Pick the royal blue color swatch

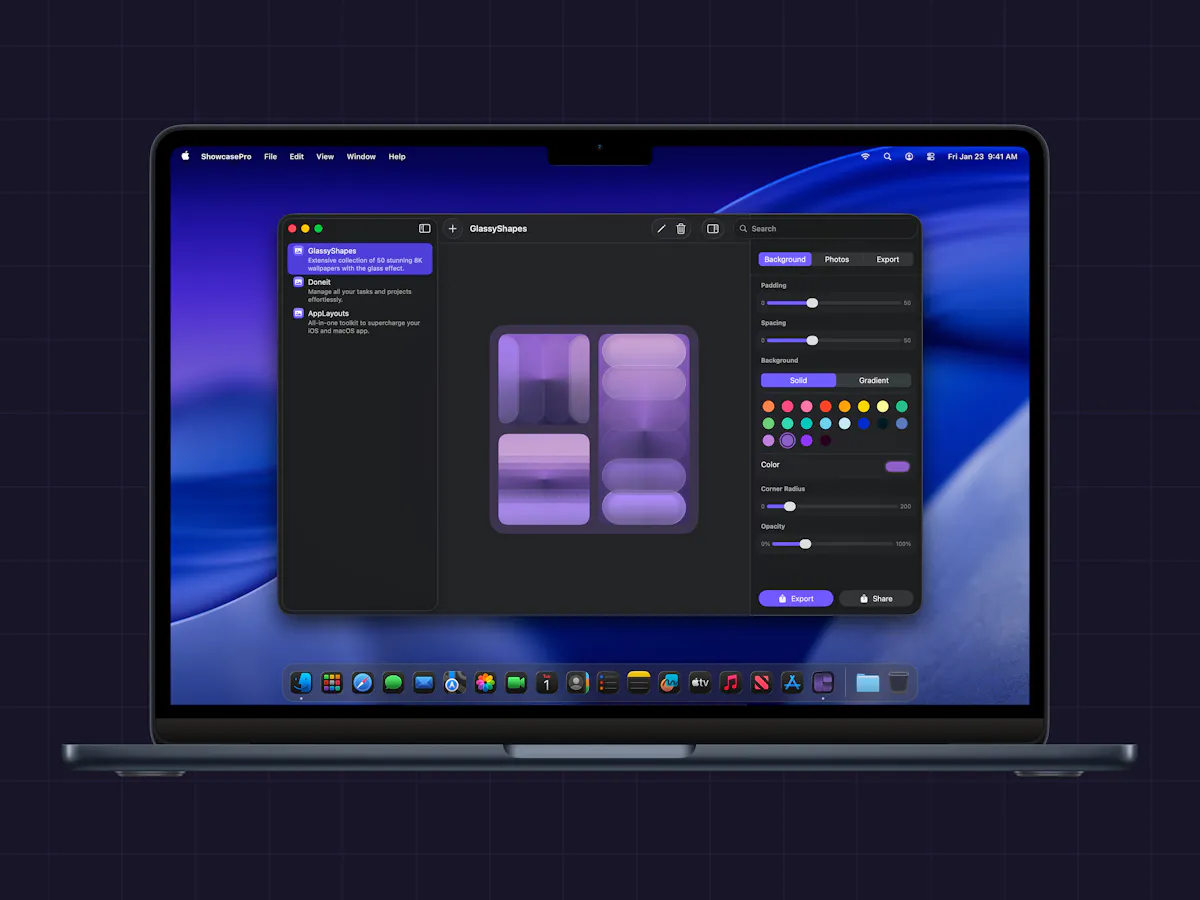pos(864,423)
